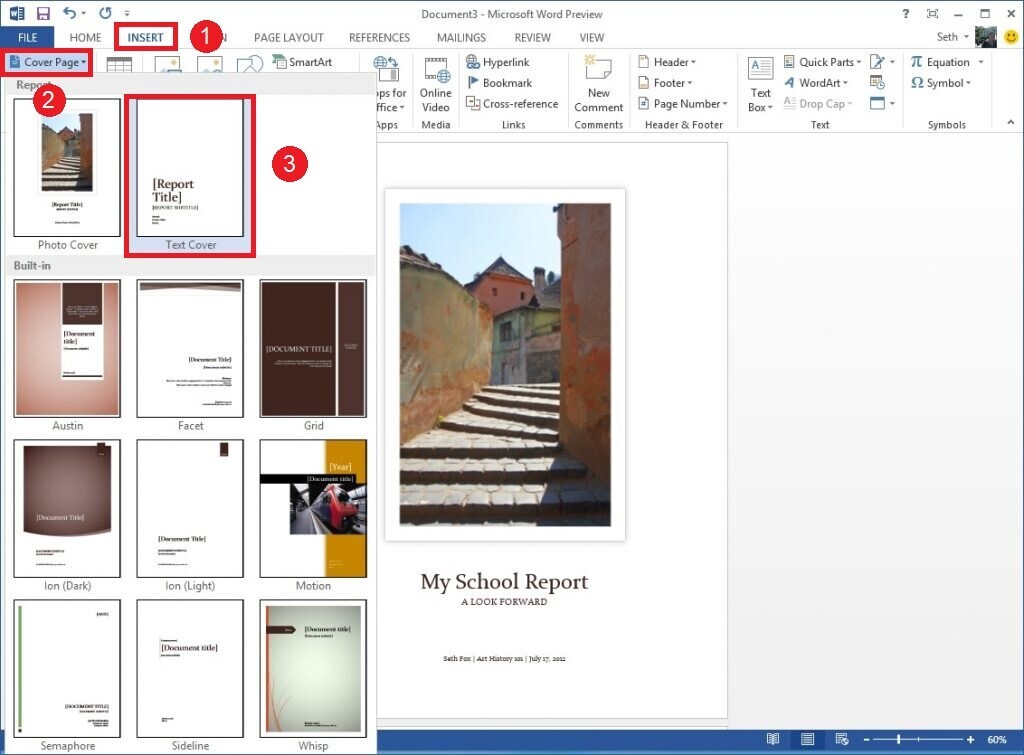Open the Cover Page dropdown

coord(46,61)
